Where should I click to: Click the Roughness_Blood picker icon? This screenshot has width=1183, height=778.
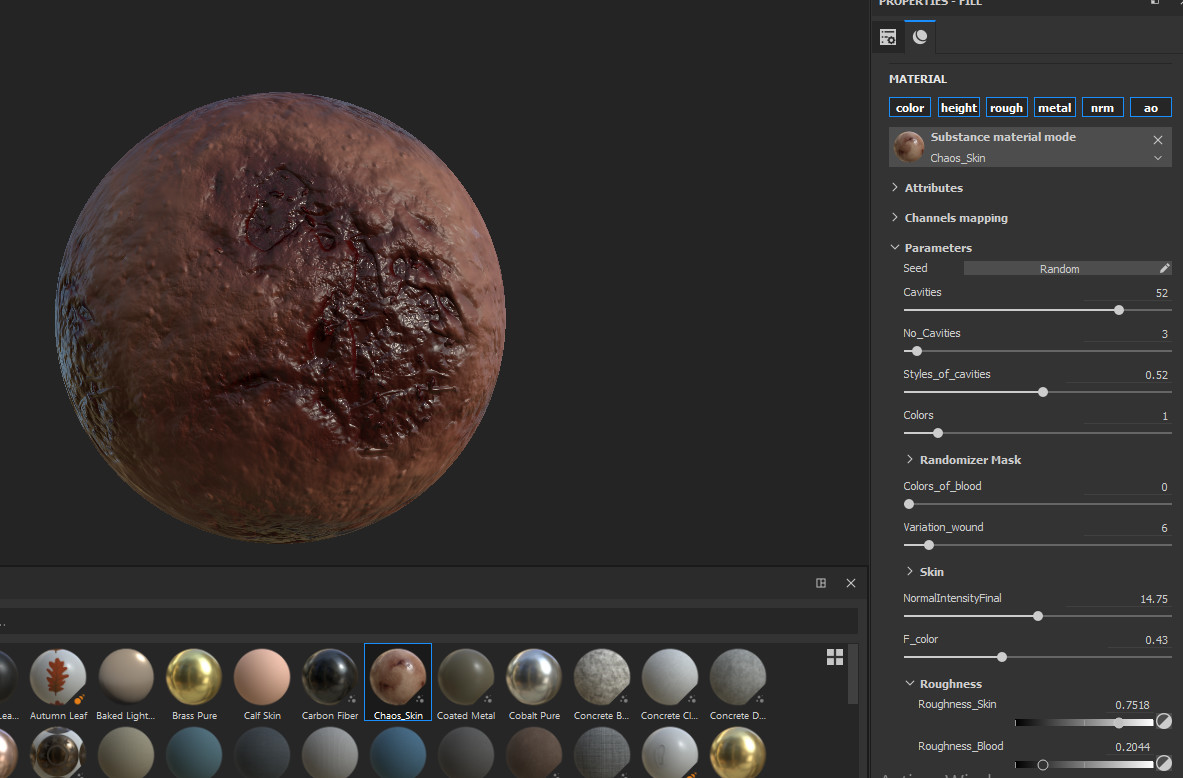tap(1164, 764)
